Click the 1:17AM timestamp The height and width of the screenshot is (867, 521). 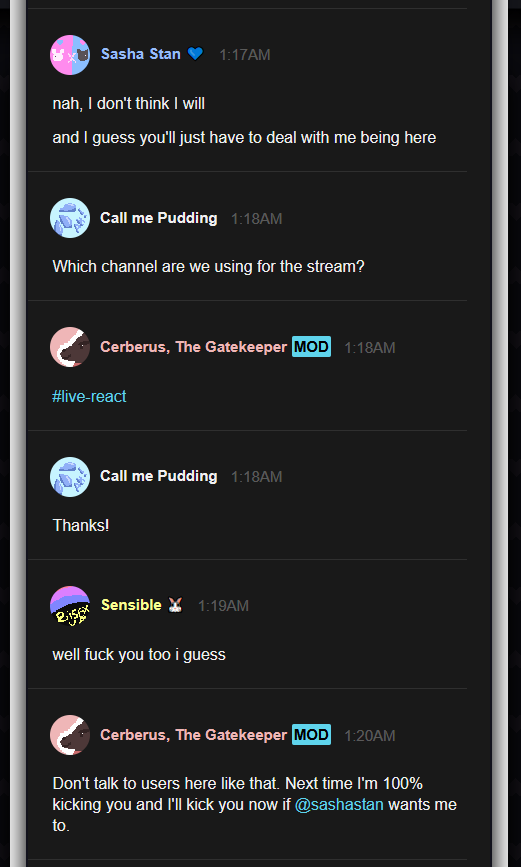[x=245, y=55]
